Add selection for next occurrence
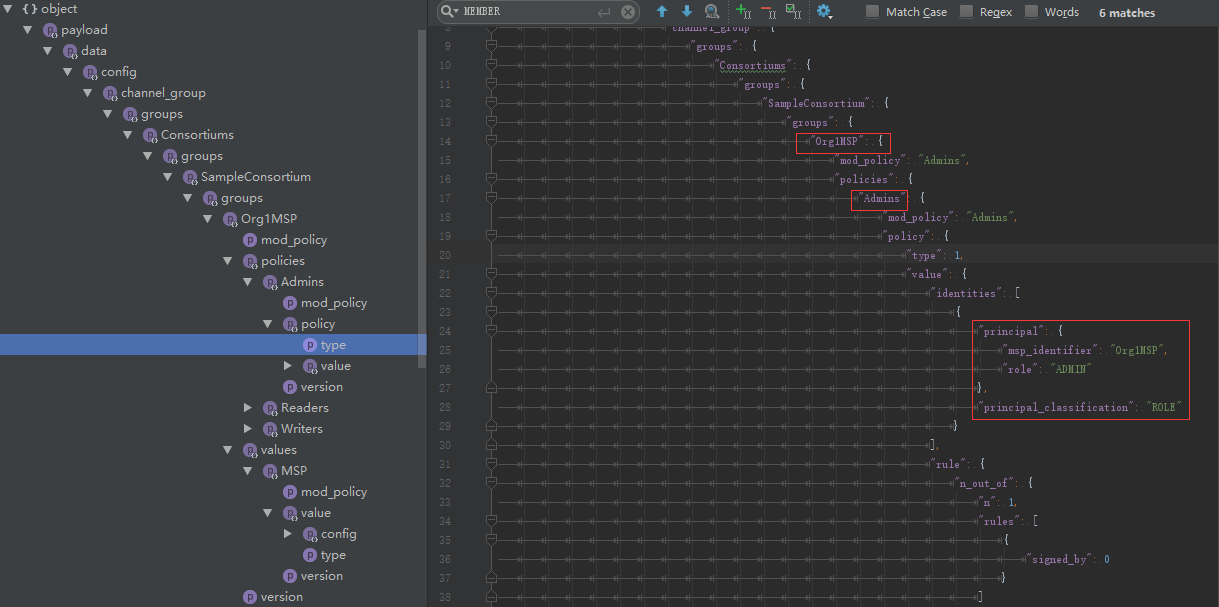 click(743, 12)
